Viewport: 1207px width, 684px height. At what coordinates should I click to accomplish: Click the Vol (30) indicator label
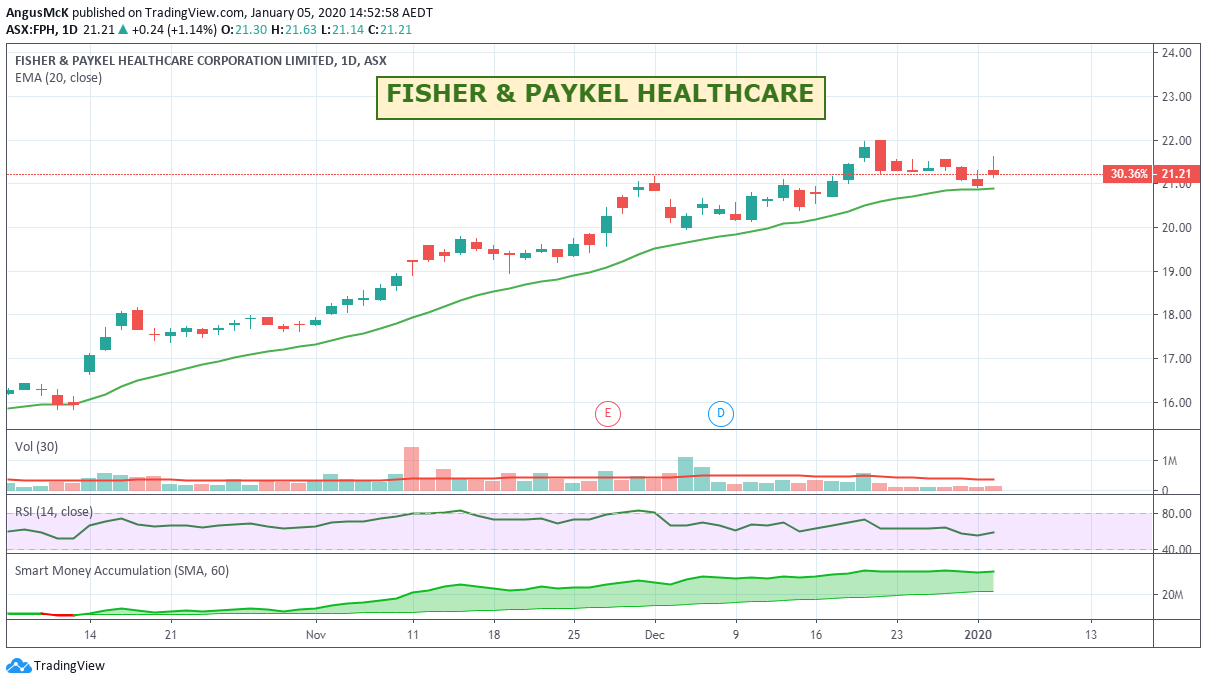35,447
